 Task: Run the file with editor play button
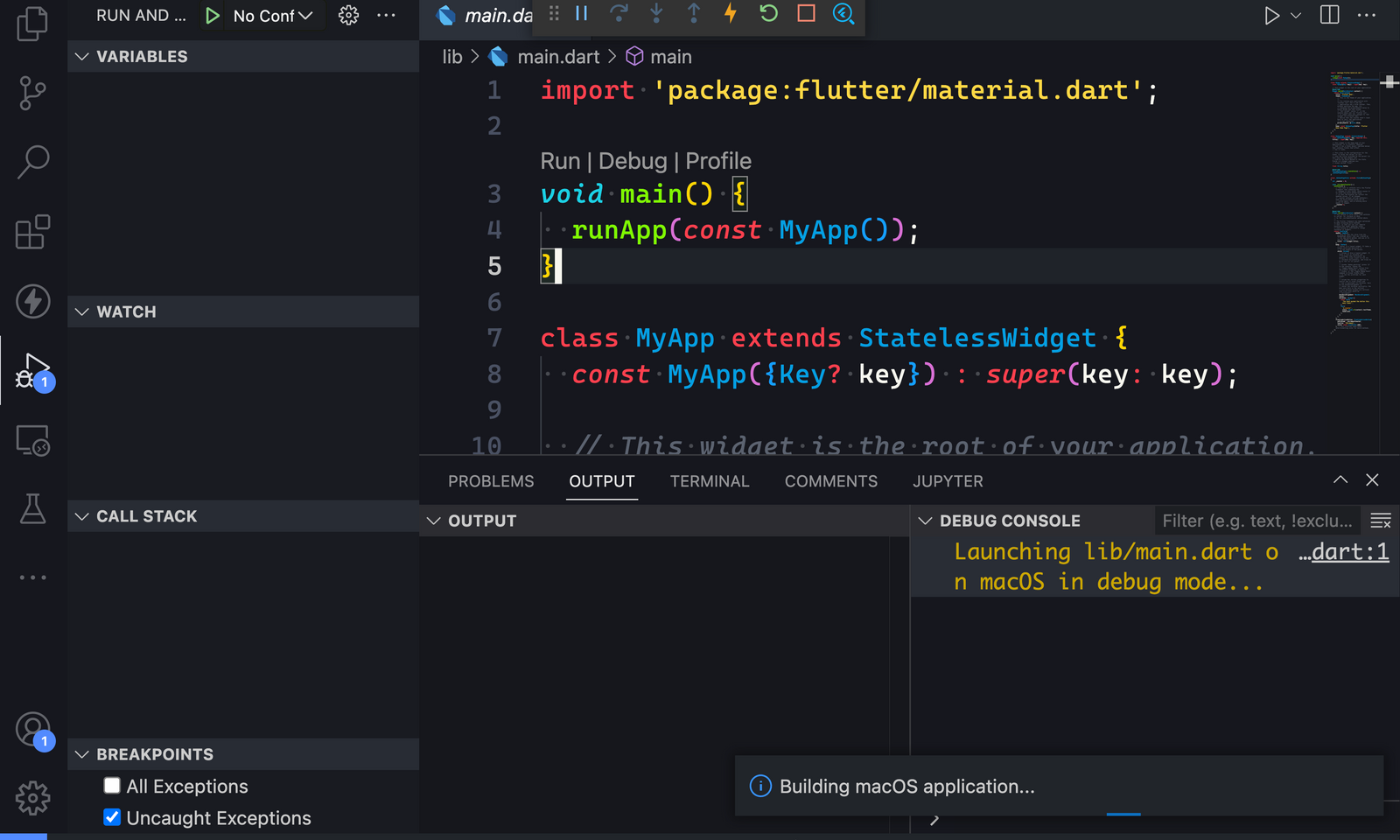(x=1271, y=16)
